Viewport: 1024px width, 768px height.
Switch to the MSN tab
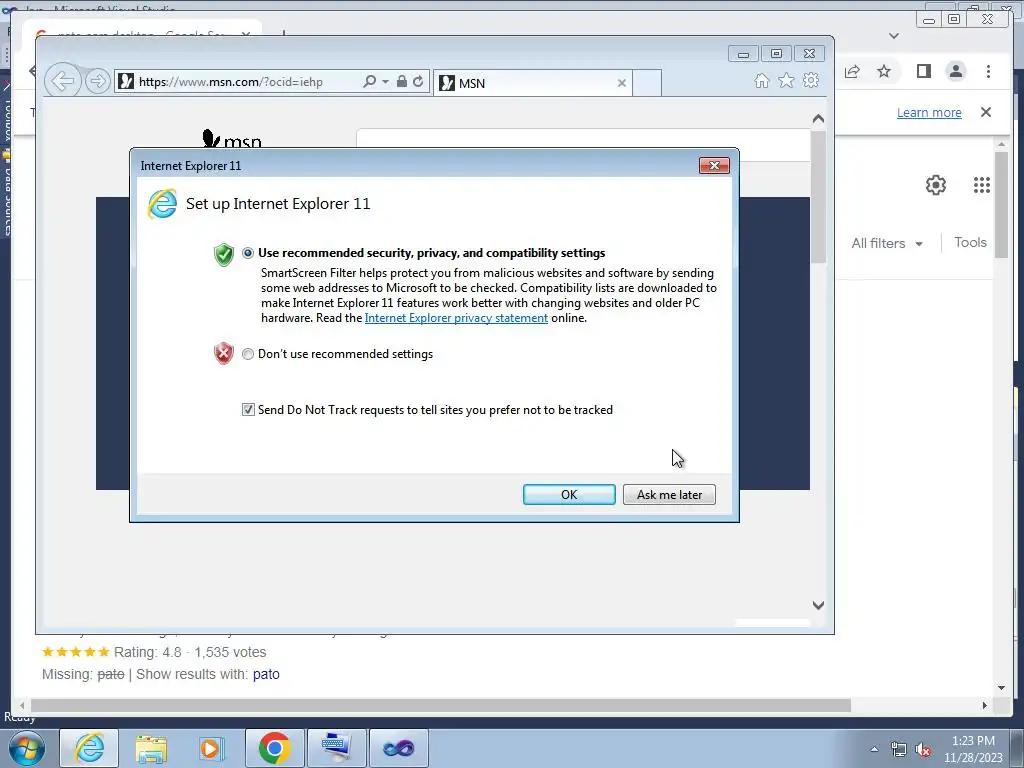pos(532,83)
